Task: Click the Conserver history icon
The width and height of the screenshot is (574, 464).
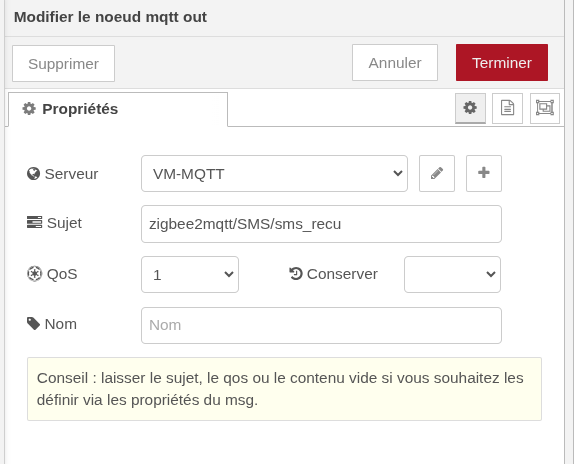Action: pyautogui.click(x=296, y=274)
